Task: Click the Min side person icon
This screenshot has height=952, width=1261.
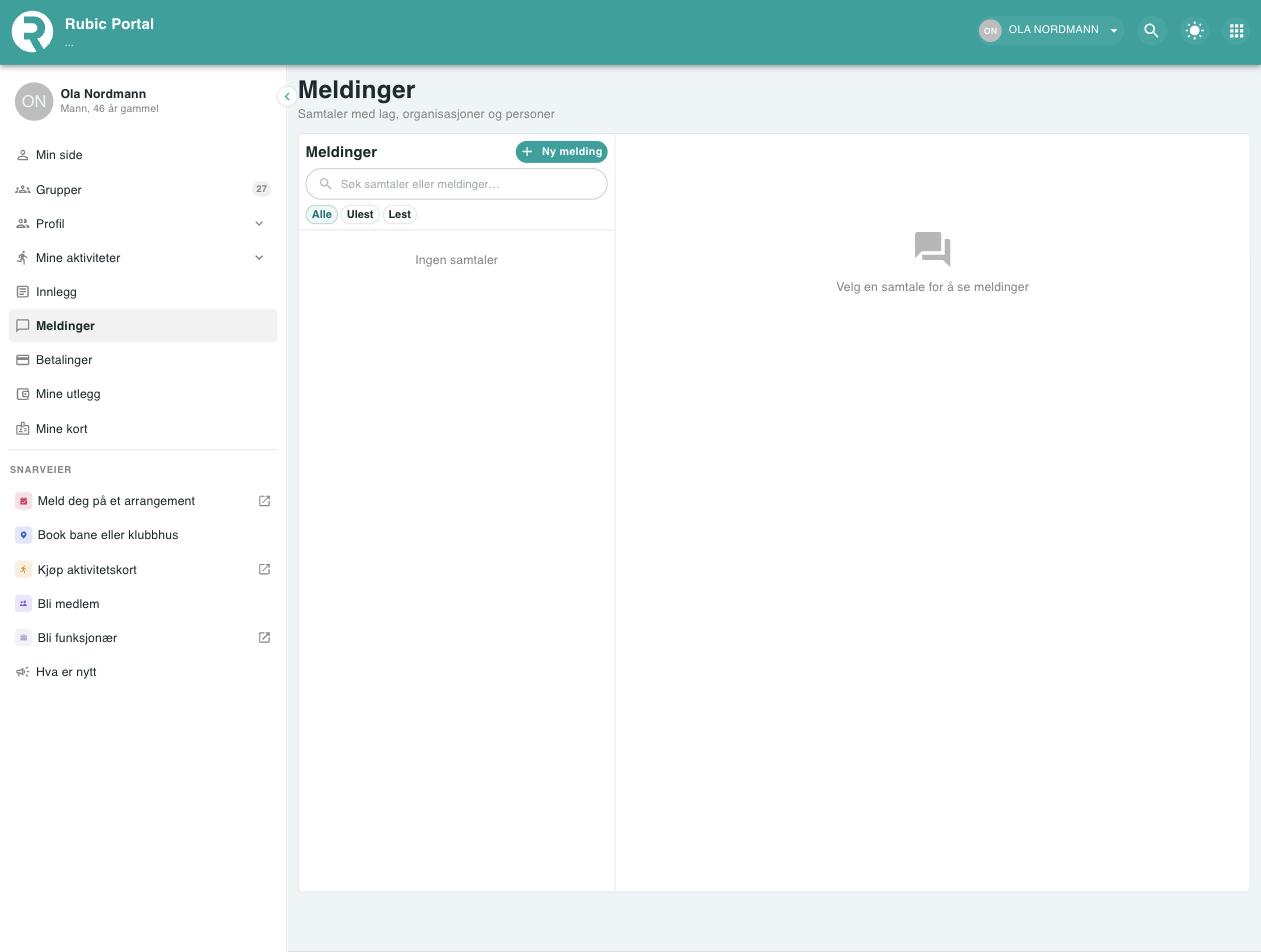Action: 23,155
